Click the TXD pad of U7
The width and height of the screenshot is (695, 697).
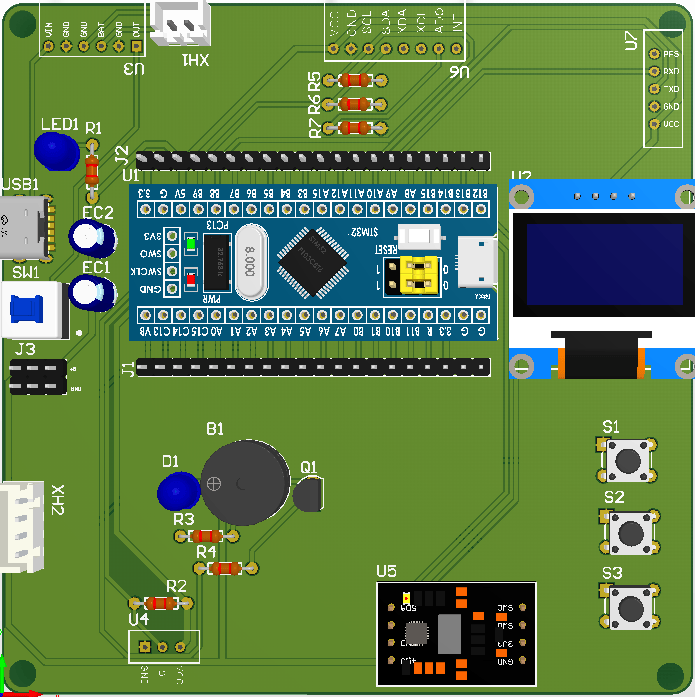(654, 89)
